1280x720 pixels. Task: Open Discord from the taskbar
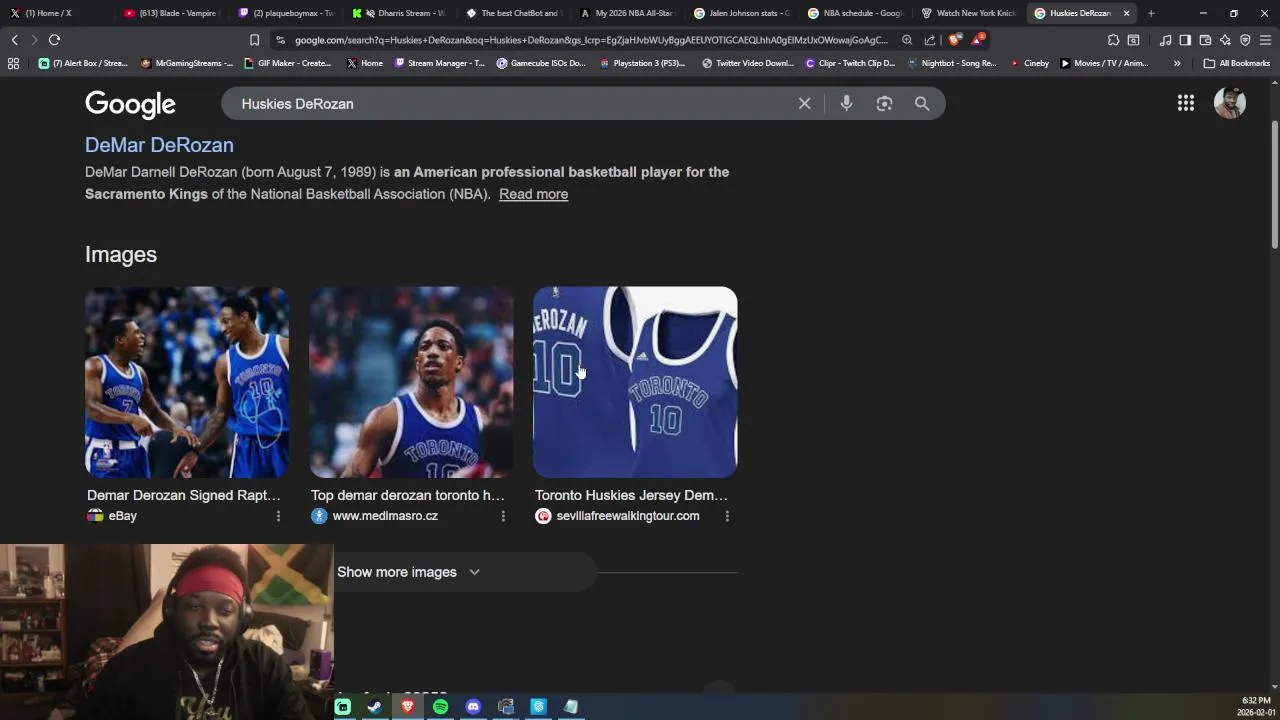click(473, 707)
